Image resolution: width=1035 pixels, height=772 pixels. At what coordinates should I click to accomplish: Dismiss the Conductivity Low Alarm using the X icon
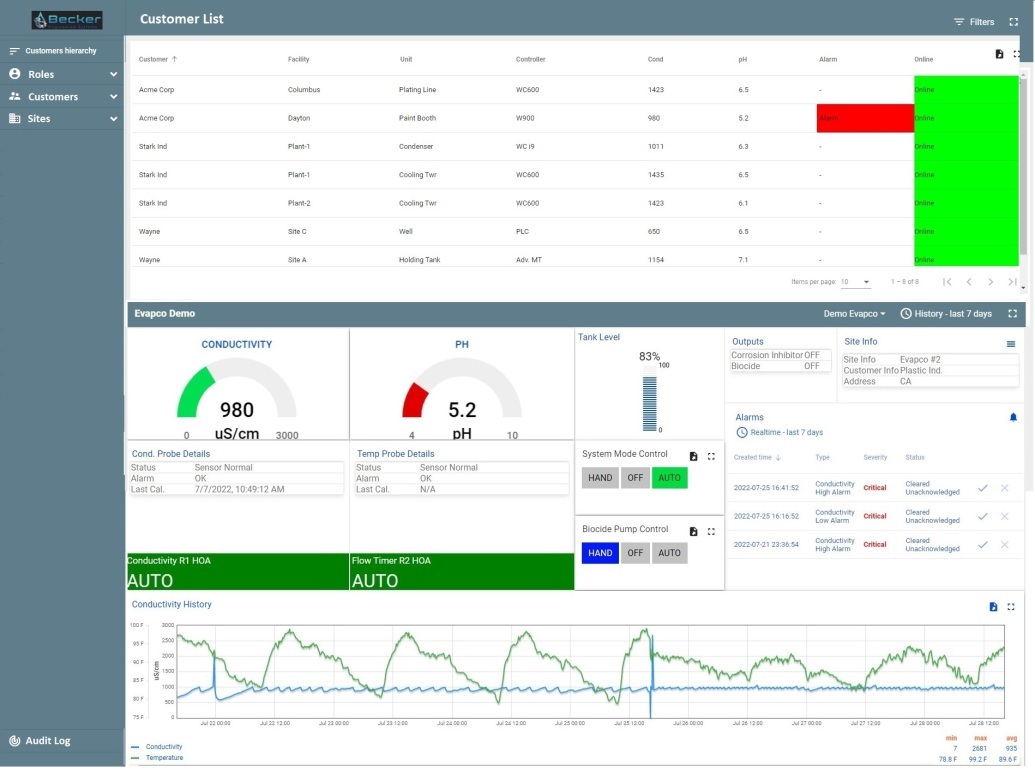click(1004, 517)
